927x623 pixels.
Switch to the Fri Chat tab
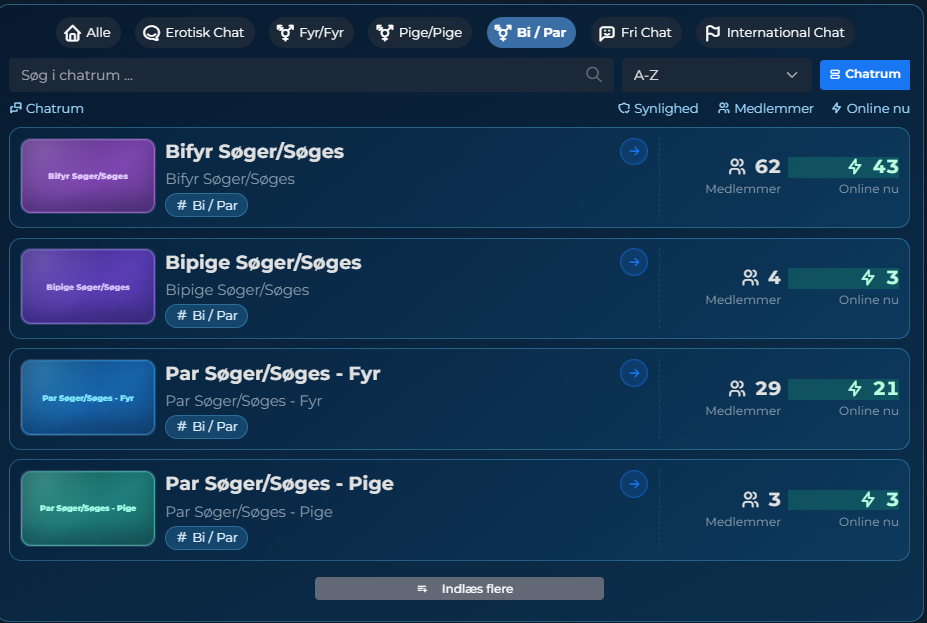635,31
